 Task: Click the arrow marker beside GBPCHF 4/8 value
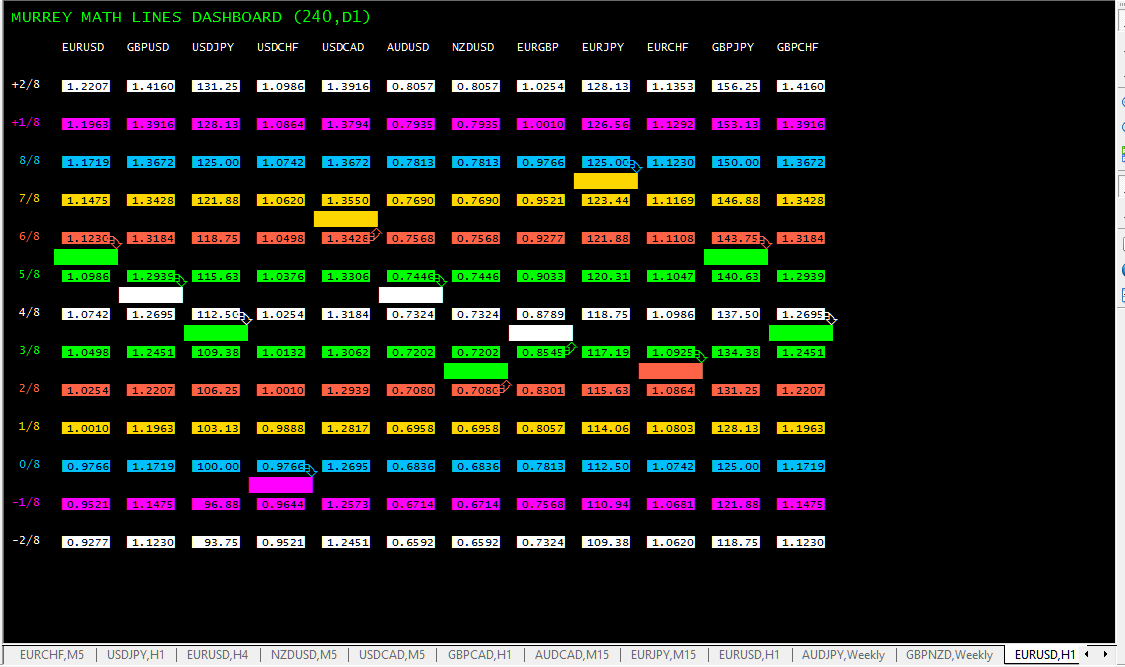(830, 319)
